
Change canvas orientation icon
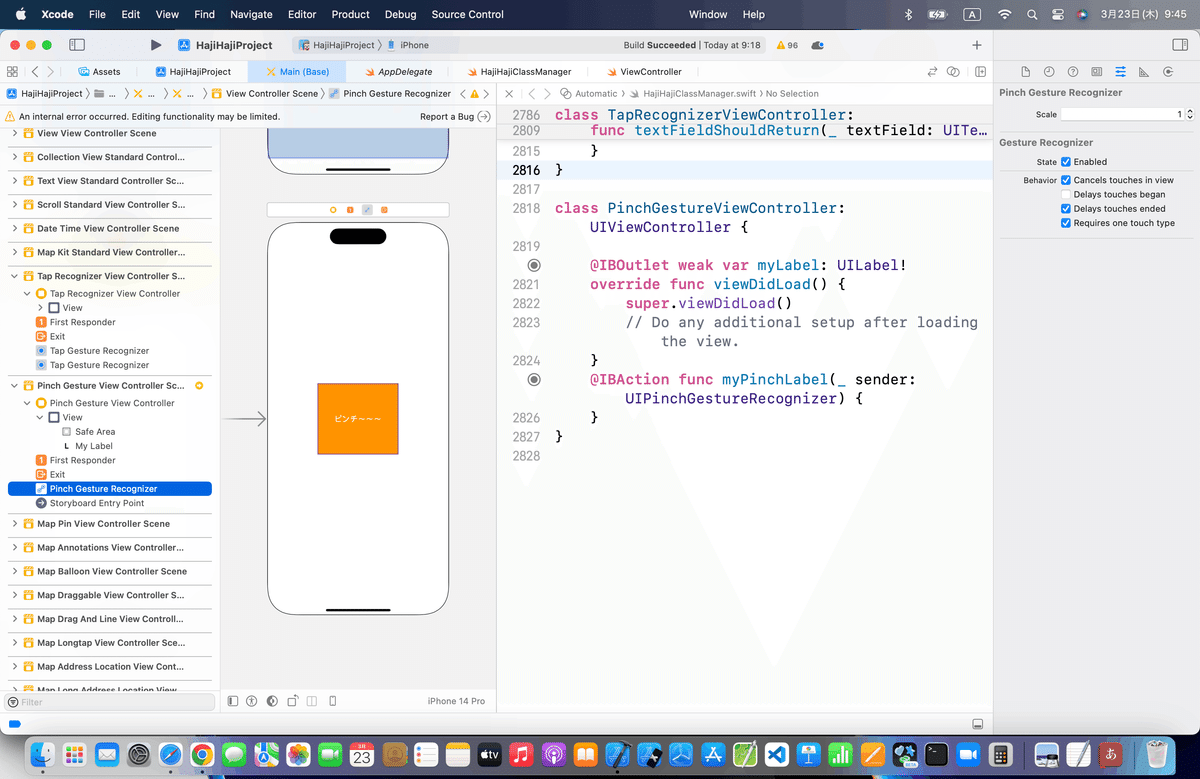click(293, 701)
